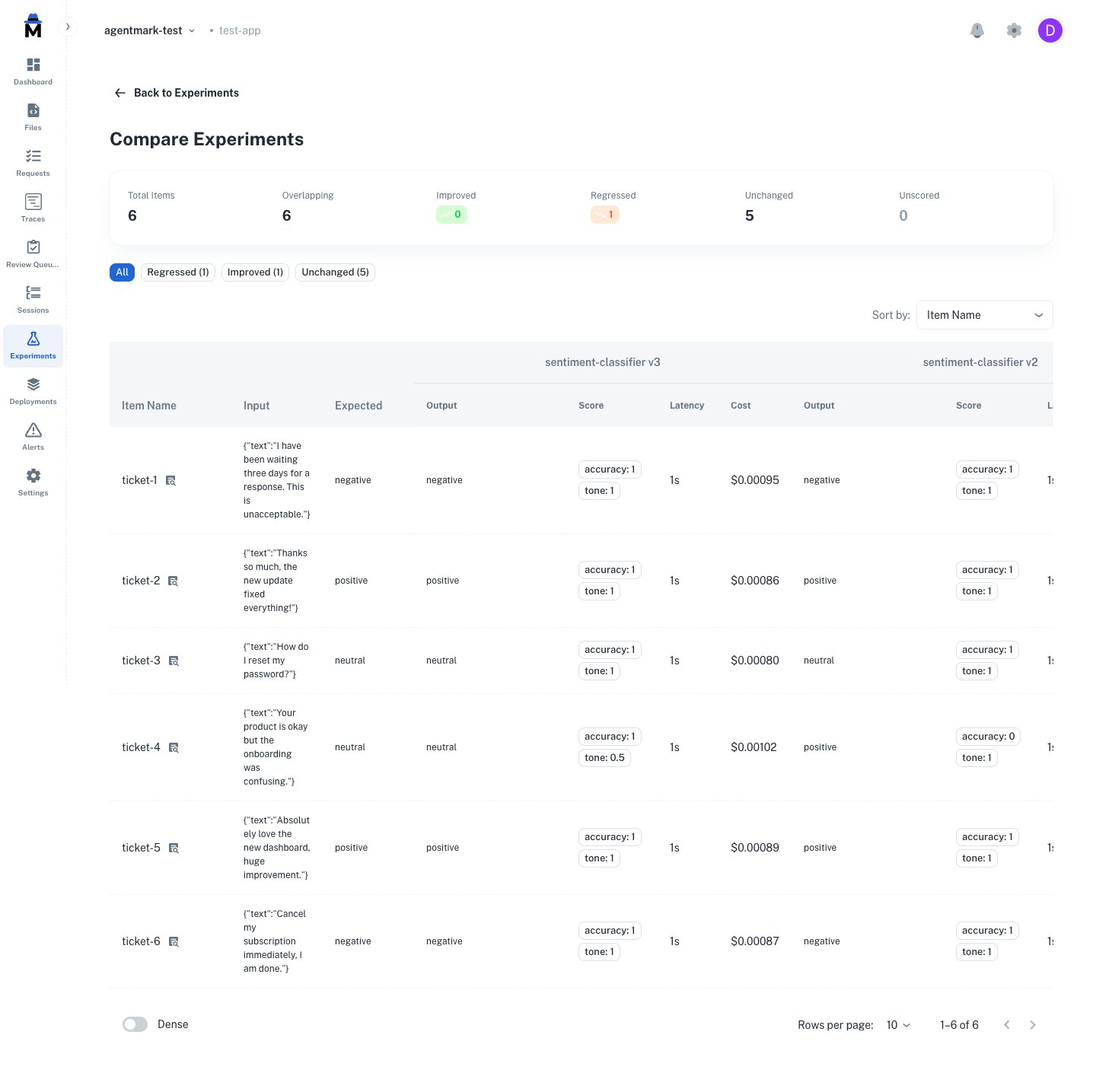Open the user avatar D menu
1096x1092 pixels.
click(x=1050, y=30)
